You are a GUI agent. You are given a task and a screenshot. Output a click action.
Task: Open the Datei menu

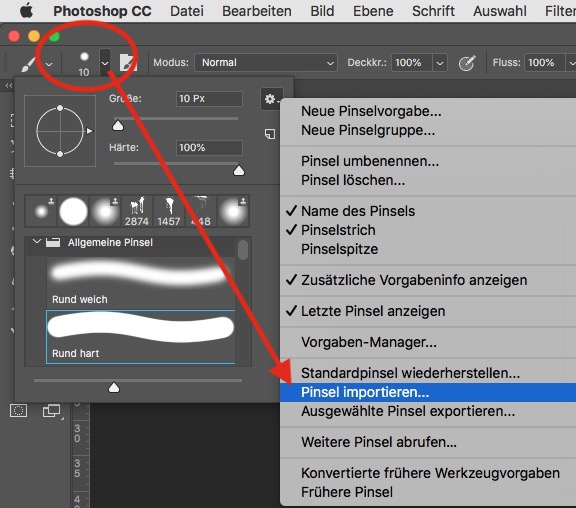point(187,11)
